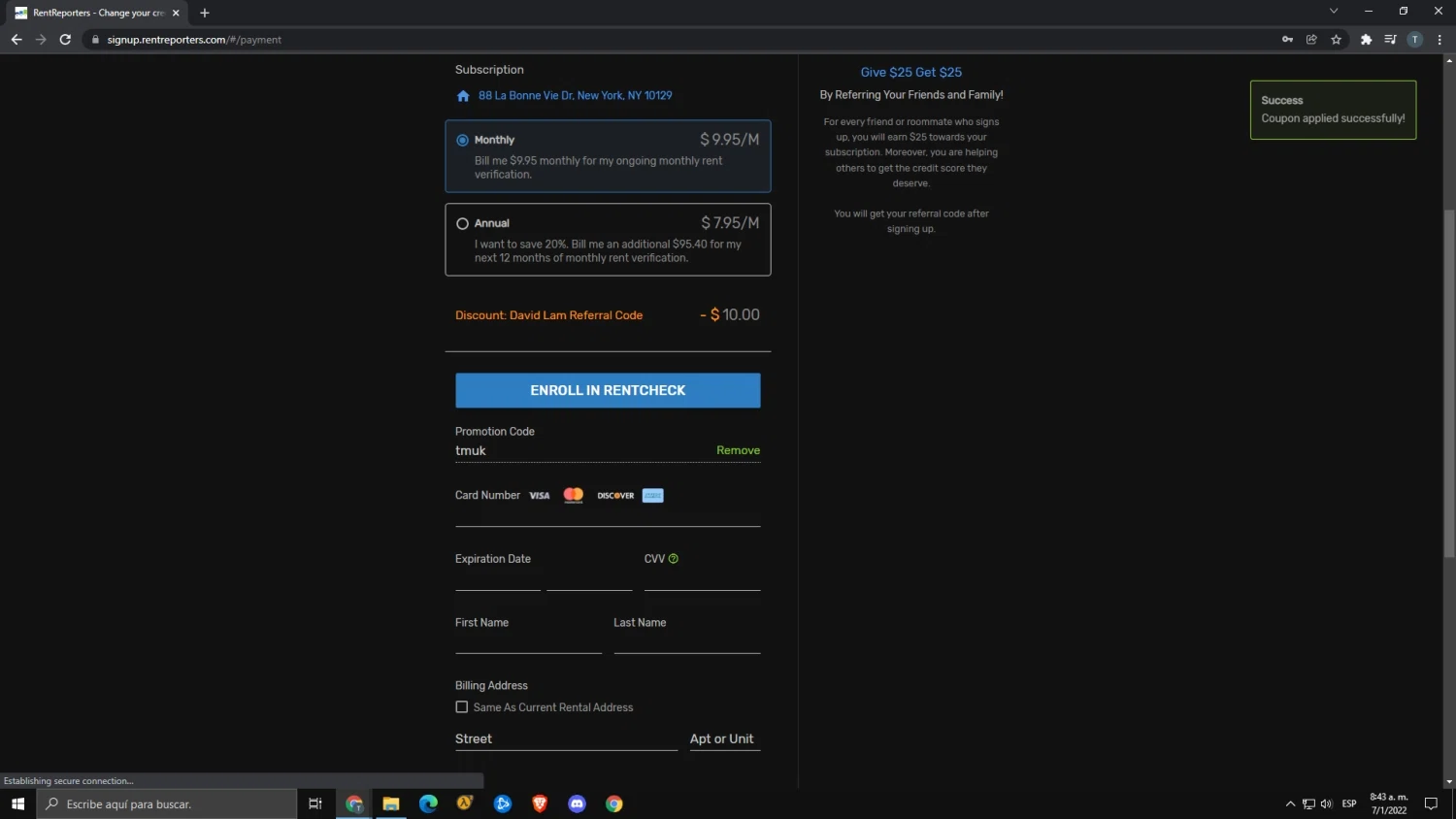The image size is (1456, 819).
Task: Open a new browser tab
Action: tap(205, 13)
